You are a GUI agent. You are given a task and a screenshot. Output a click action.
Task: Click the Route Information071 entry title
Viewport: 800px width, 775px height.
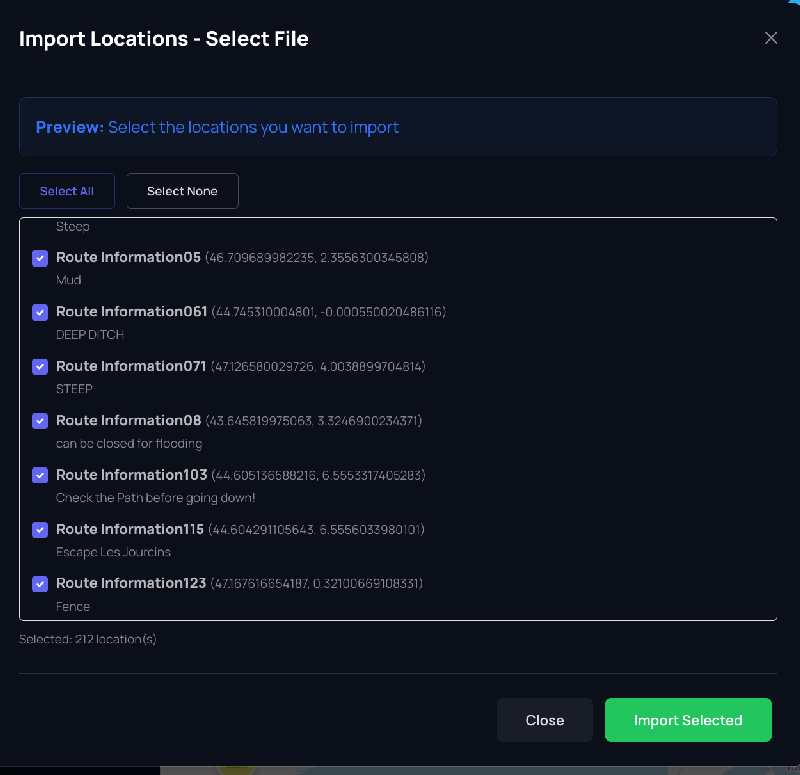click(131, 366)
